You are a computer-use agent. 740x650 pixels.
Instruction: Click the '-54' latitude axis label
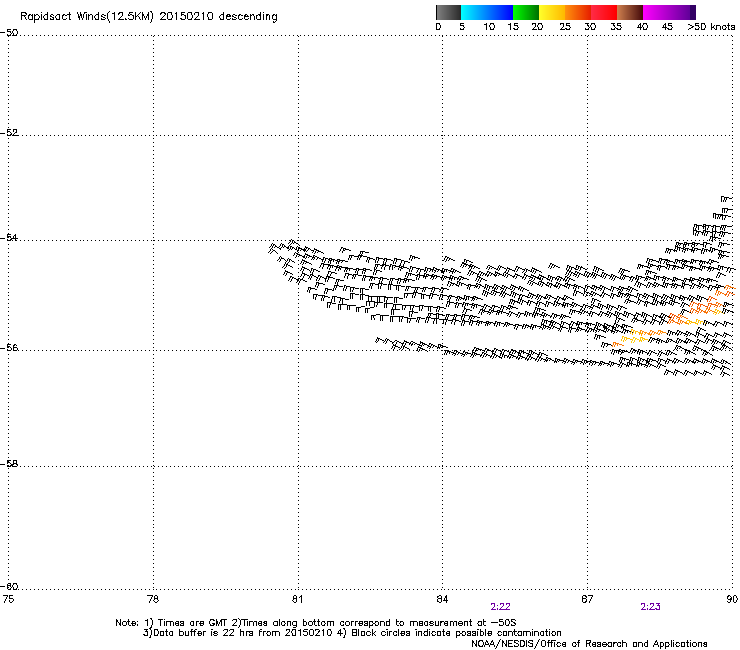tap(9, 237)
